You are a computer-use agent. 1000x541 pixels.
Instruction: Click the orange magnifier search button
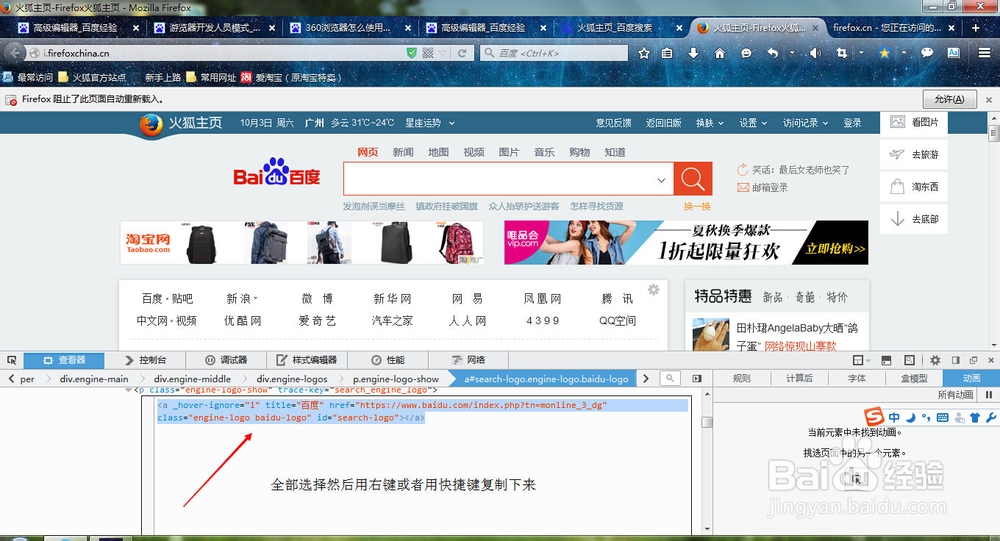coord(693,179)
